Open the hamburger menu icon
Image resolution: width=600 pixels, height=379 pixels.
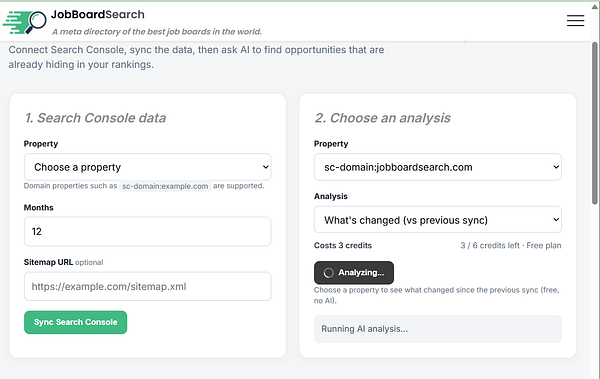click(575, 20)
